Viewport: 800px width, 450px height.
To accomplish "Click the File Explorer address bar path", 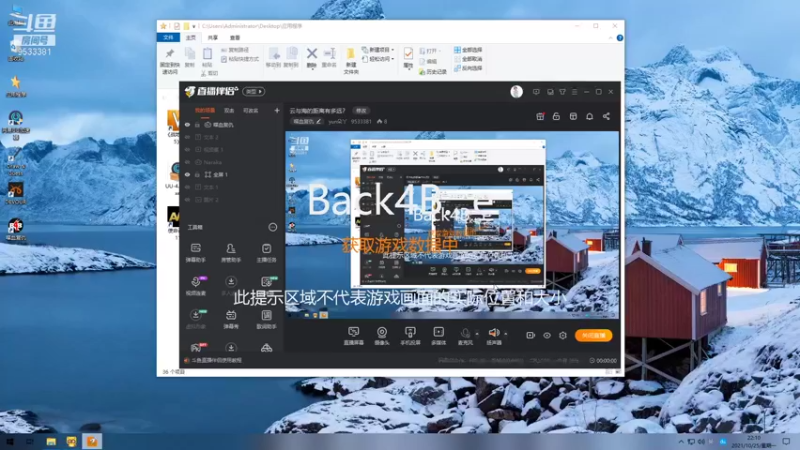I will pyautogui.click(x=252, y=26).
